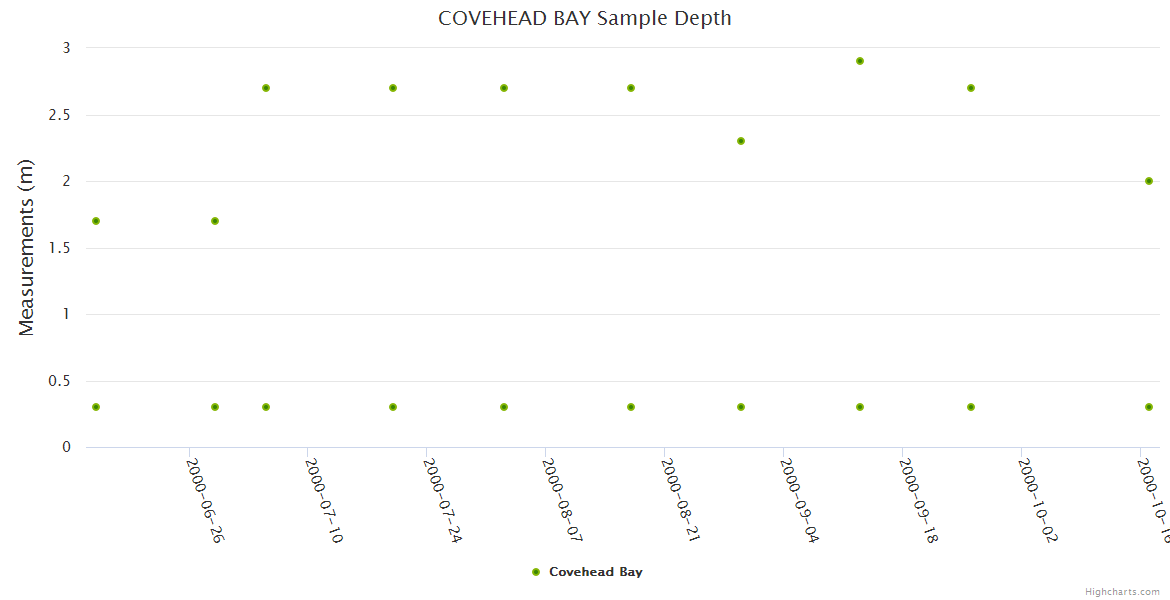Click the 0.3 m point below the 2.9 m point
The width and height of the screenshot is (1170, 600).
coord(860,407)
